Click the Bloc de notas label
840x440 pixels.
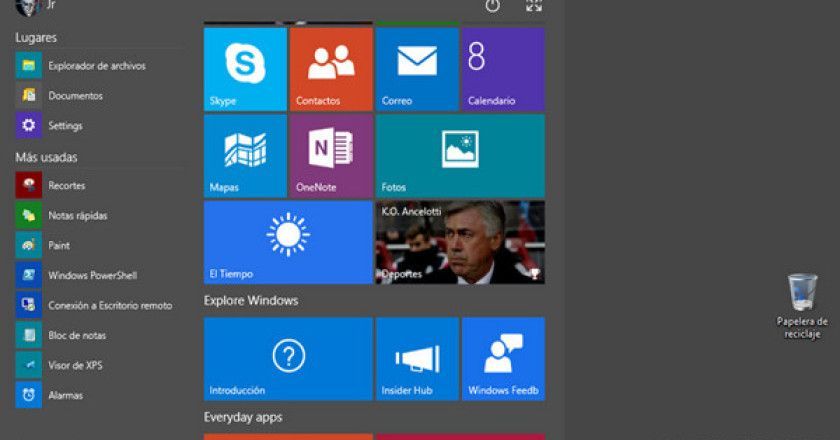click(x=77, y=335)
